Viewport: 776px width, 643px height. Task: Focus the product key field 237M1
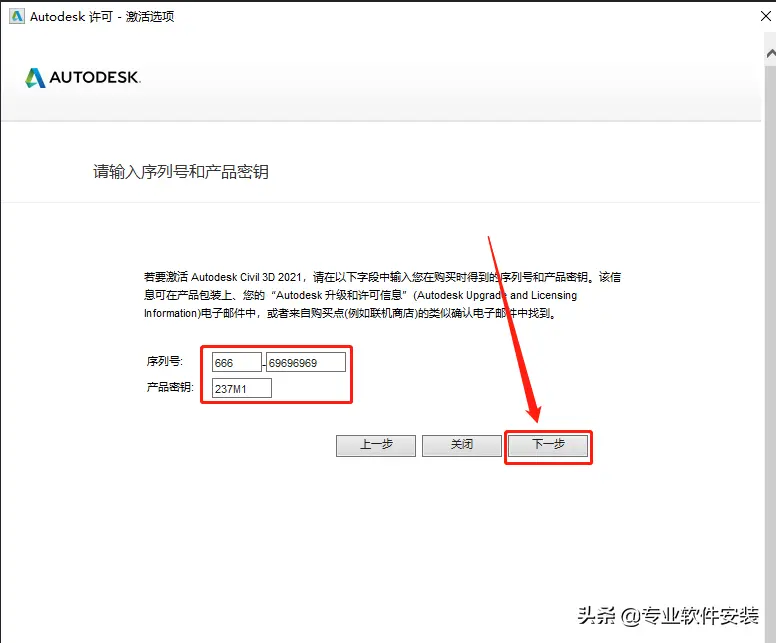point(242,388)
